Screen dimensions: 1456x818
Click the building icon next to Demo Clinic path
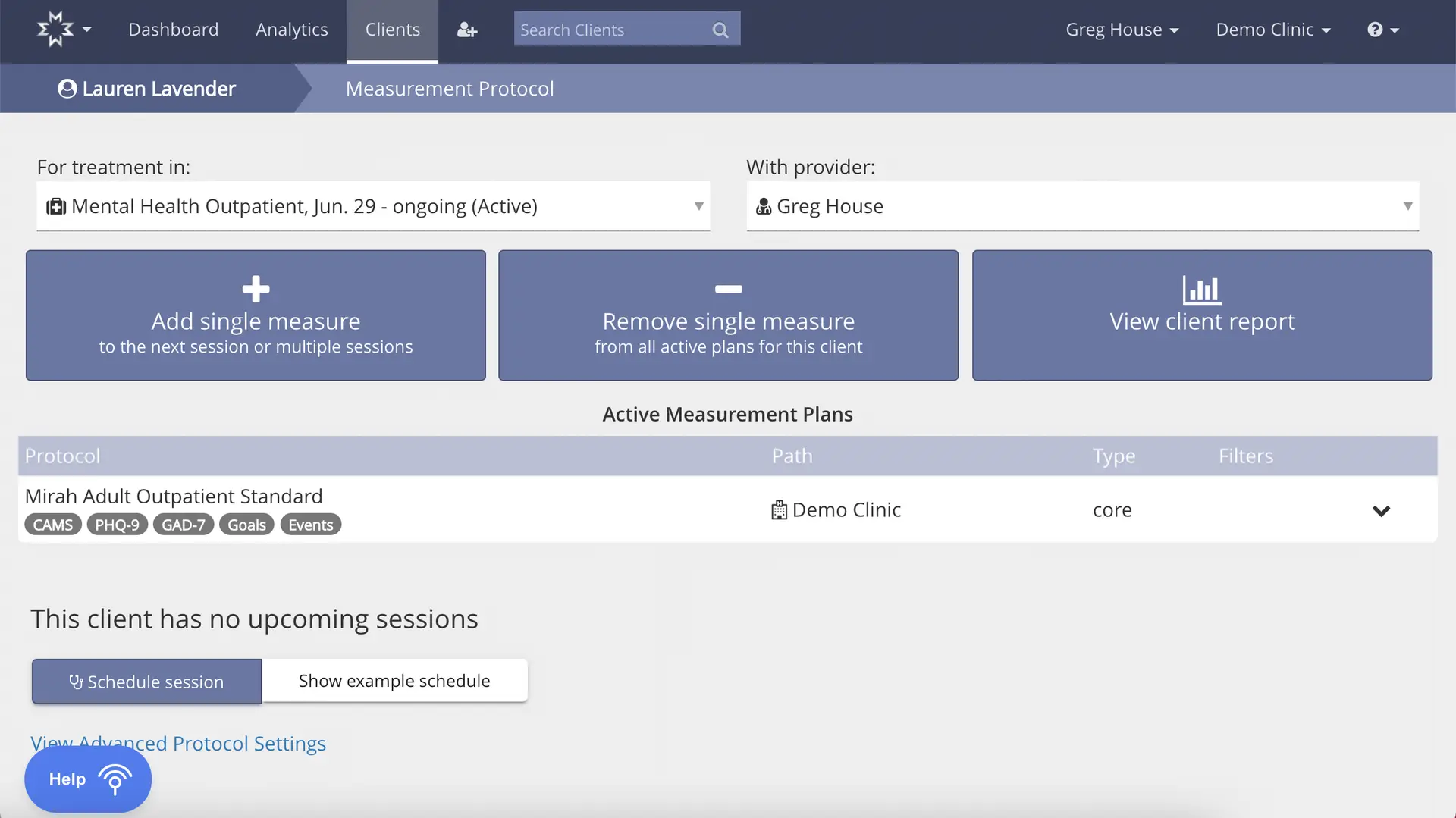tap(780, 509)
